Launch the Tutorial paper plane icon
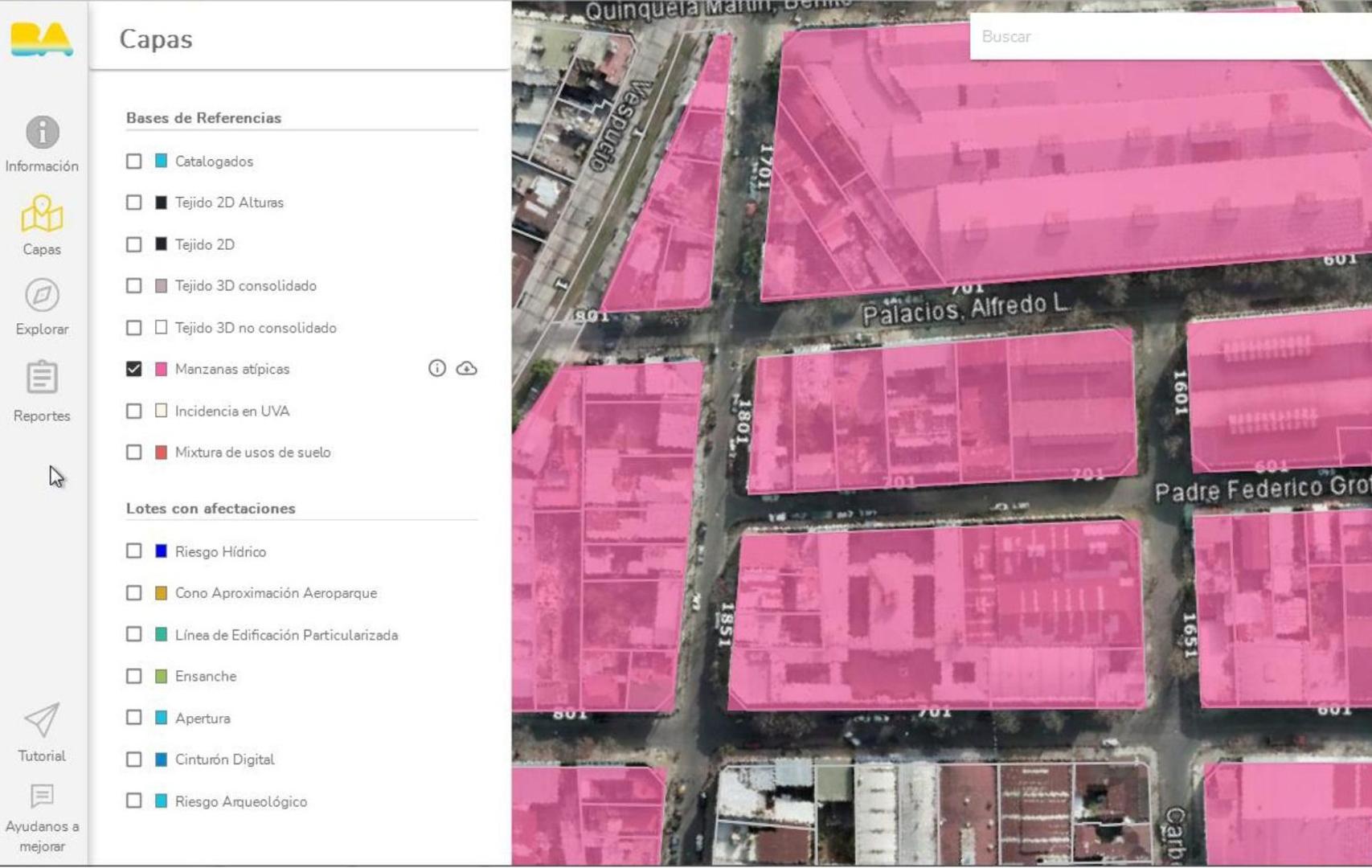The height and width of the screenshot is (868, 1372). click(x=42, y=720)
